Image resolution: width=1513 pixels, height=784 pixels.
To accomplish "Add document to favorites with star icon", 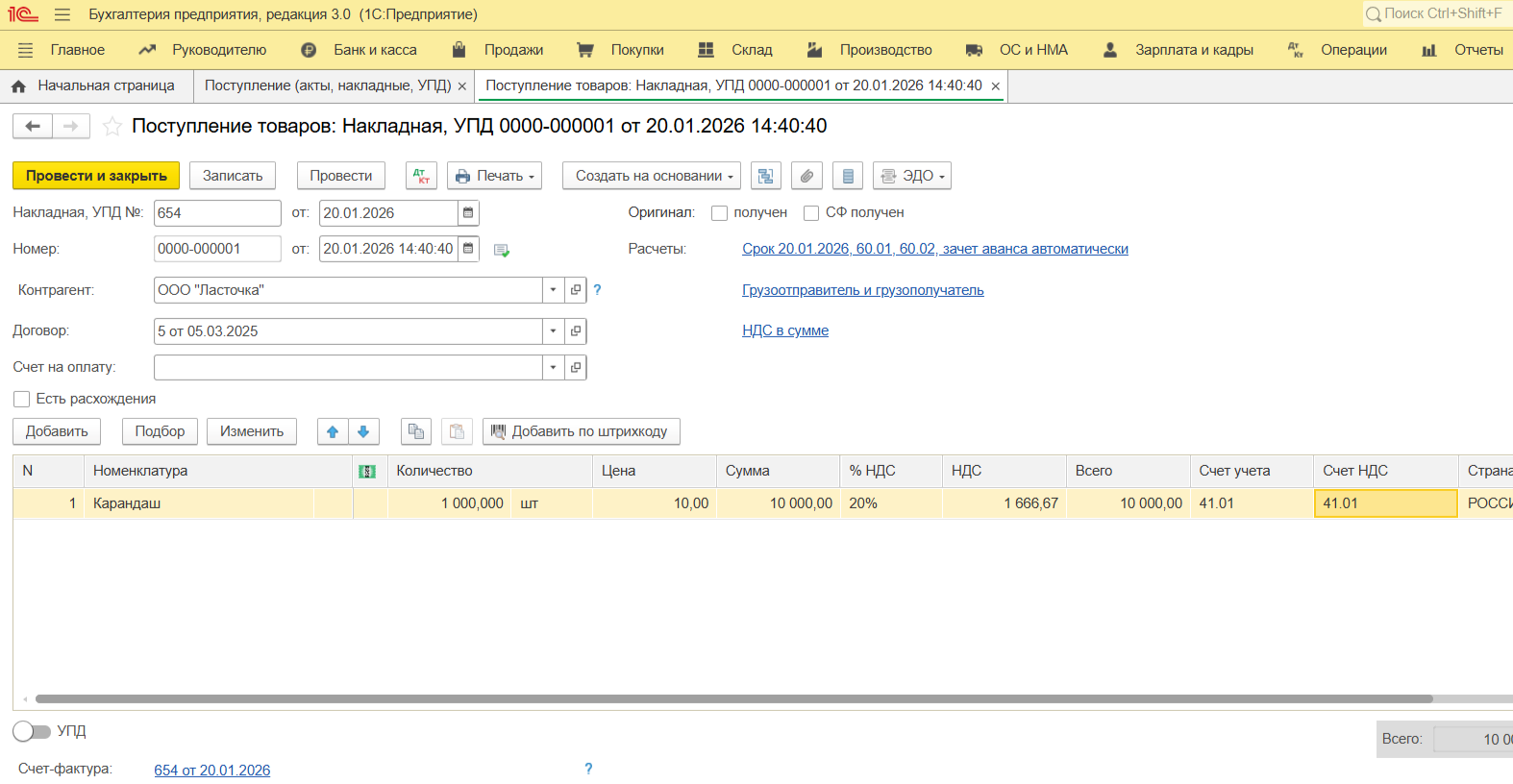I will point(112,127).
